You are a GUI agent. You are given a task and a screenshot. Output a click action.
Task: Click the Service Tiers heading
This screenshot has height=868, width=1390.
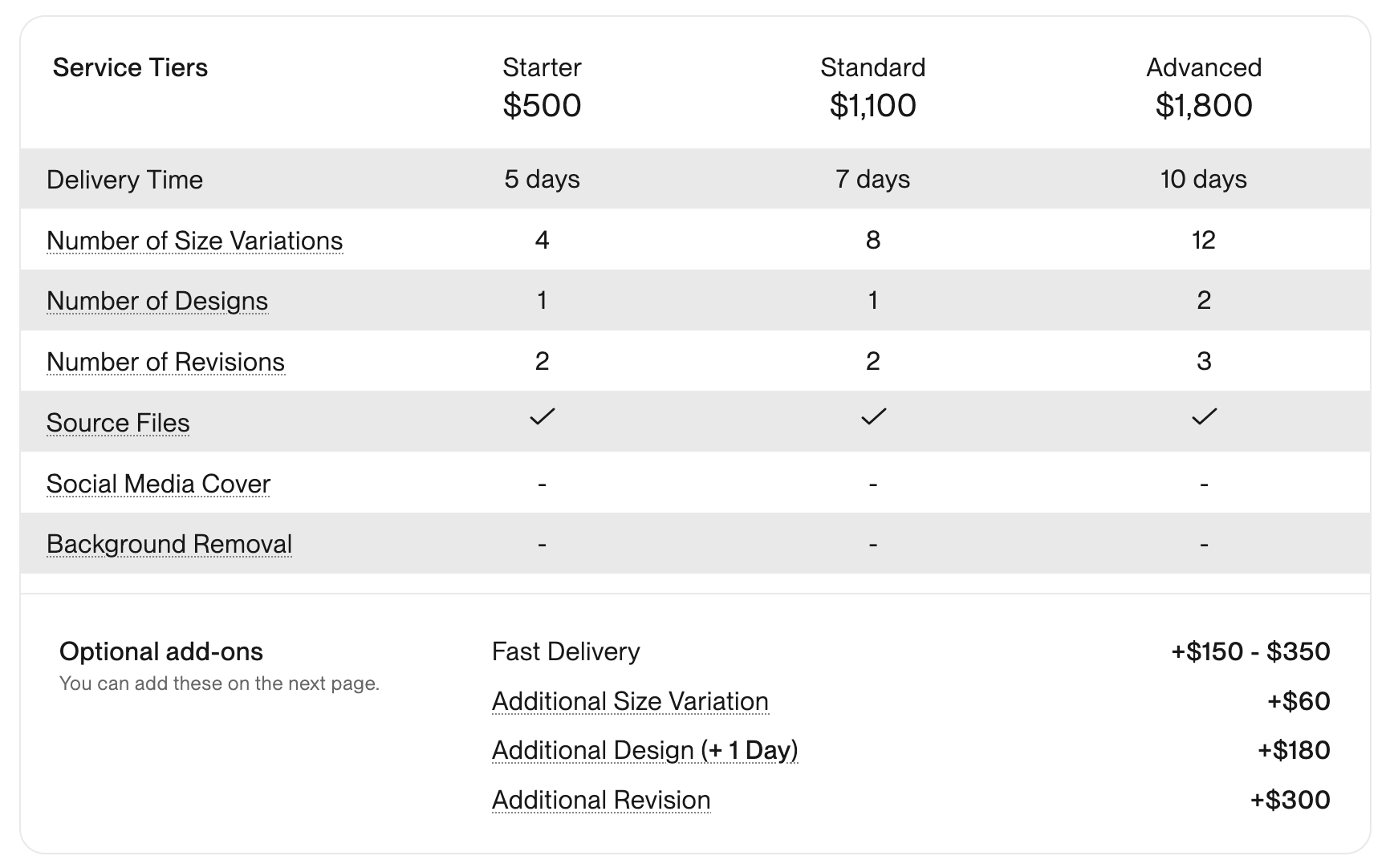130,67
